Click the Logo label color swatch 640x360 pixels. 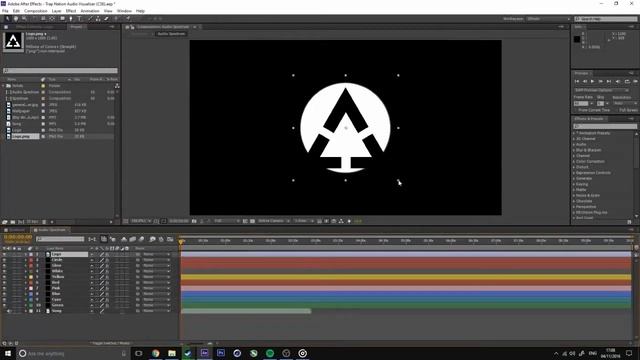(x=31, y=254)
